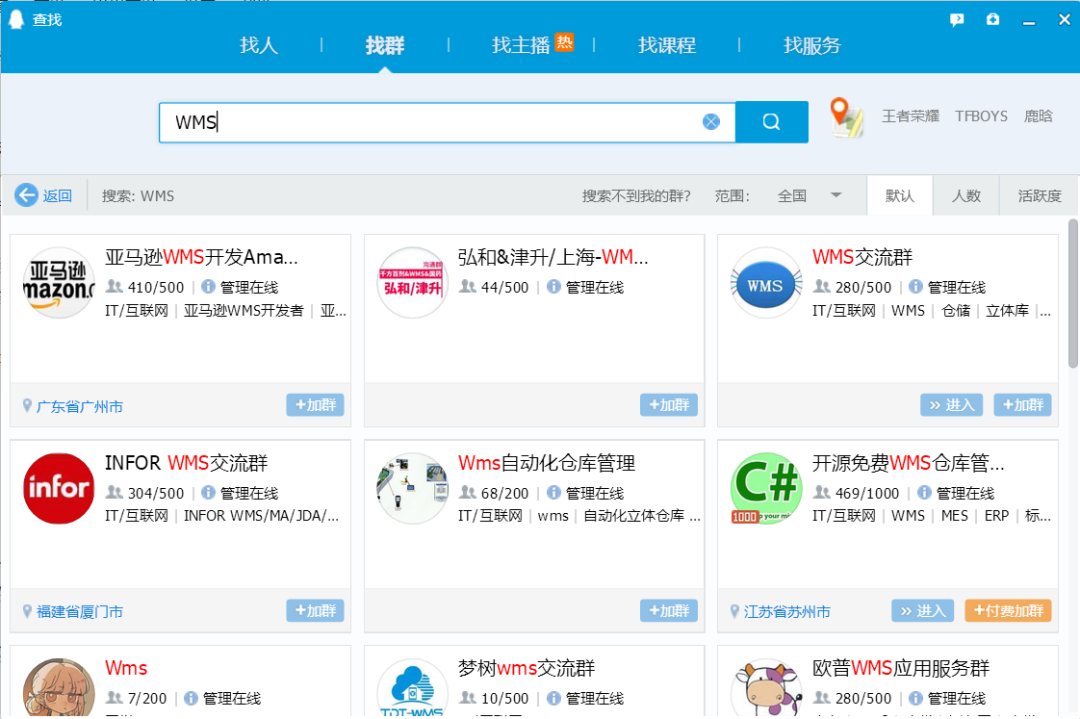This screenshot has width=1080, height=719.
Task: Open 福建省厦门市 location link
Action: point(79,612)
